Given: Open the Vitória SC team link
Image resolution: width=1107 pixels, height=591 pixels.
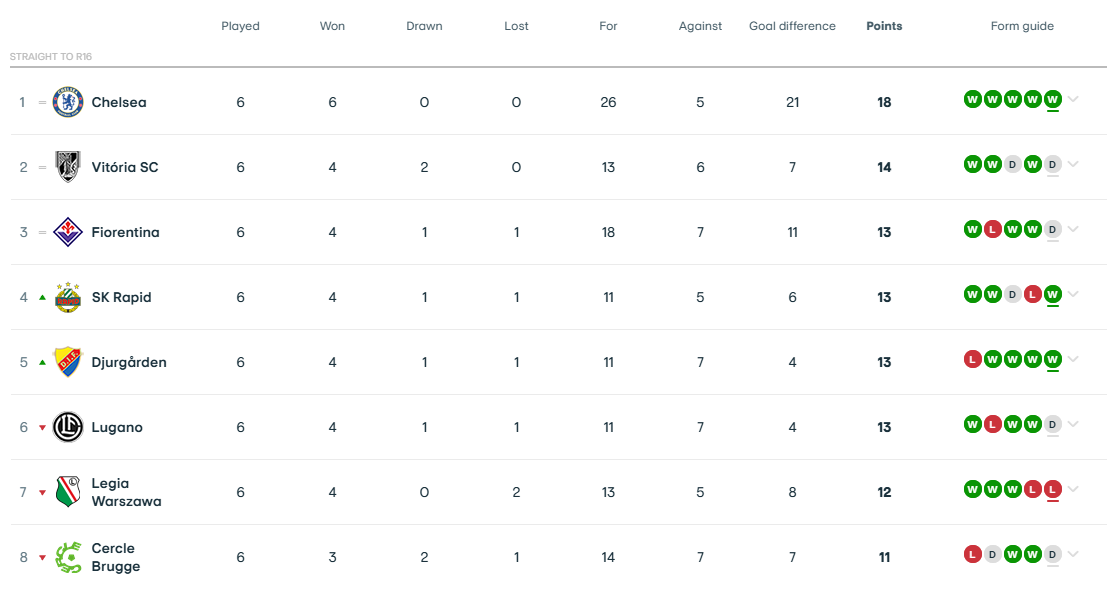Looking at the screenshot, I should click(125, 167).
